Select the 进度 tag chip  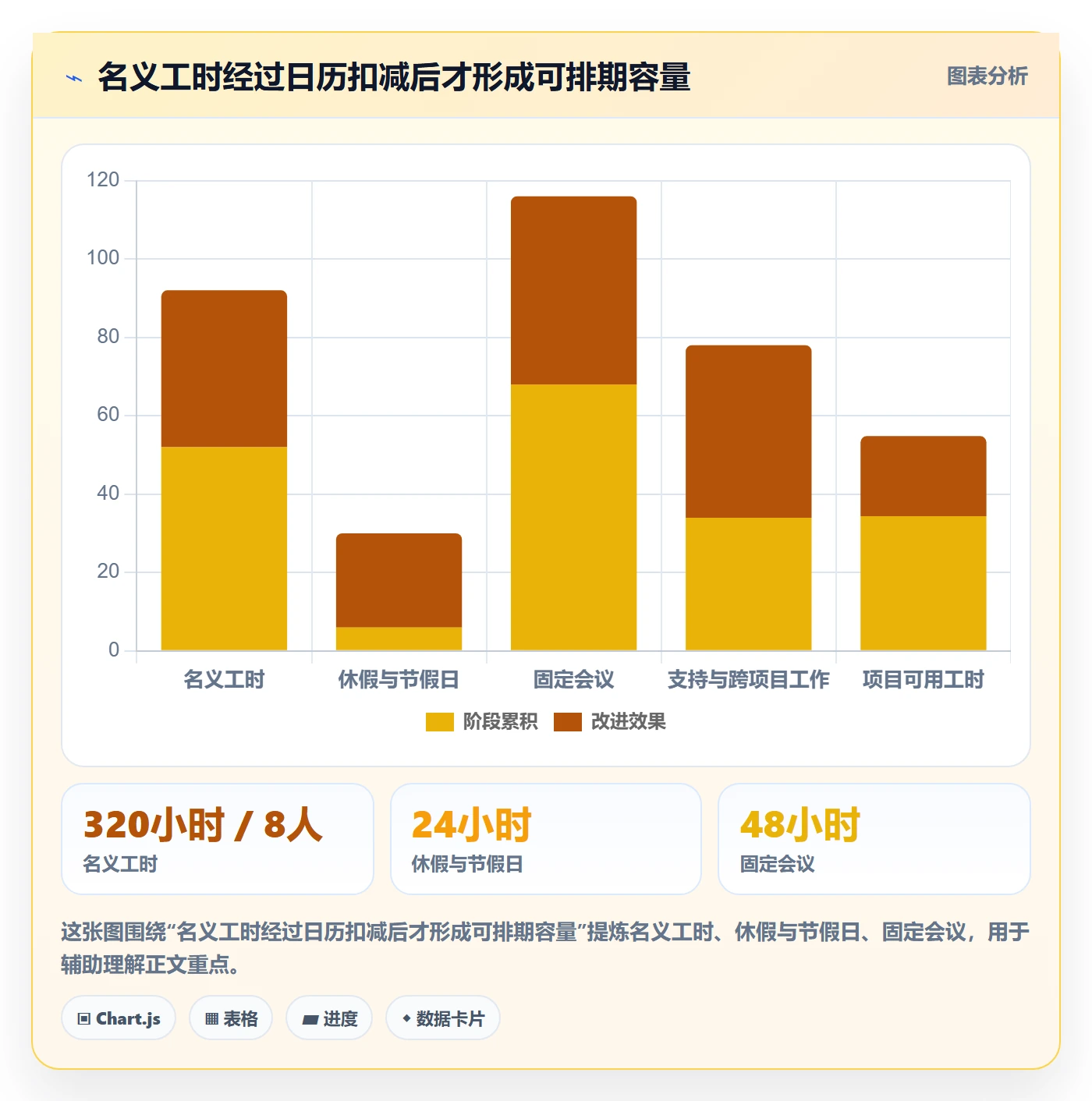pyautogui.click(x=329, y=1018)
